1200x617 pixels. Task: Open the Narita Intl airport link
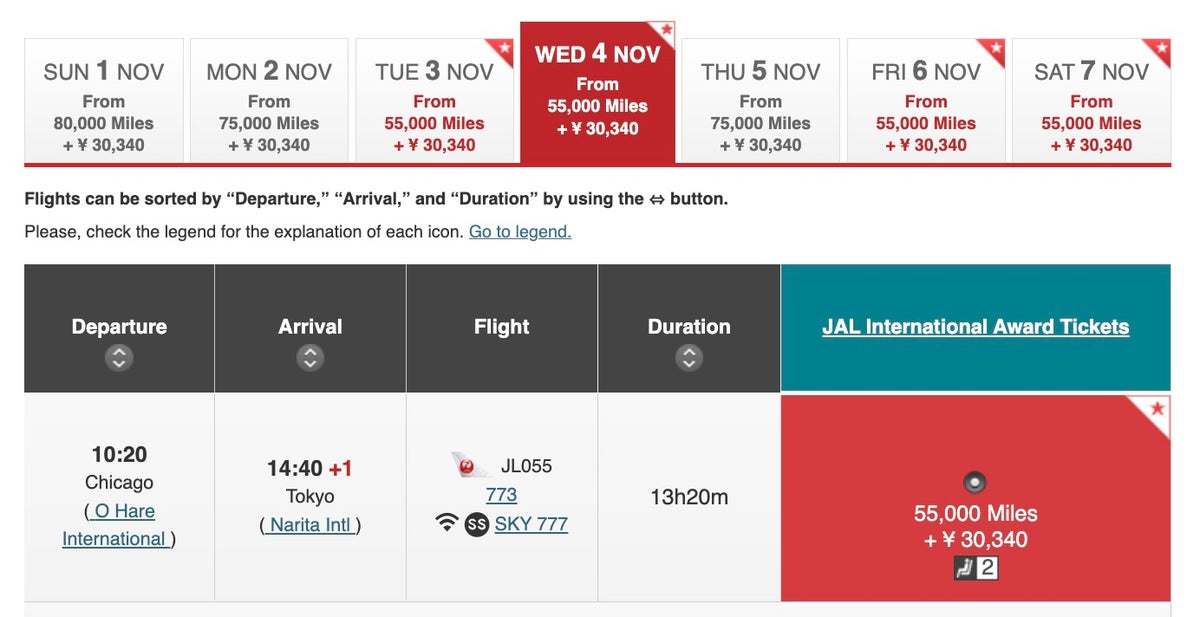(310, 525)
